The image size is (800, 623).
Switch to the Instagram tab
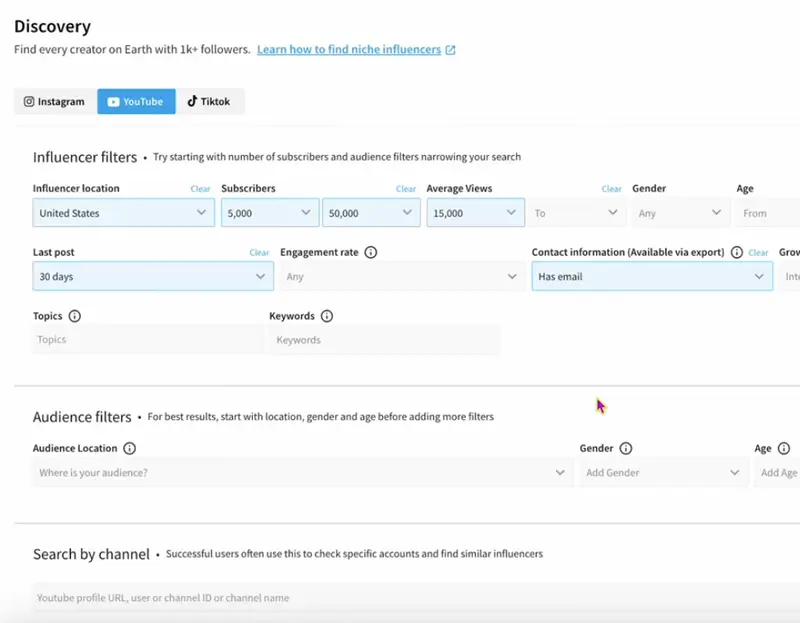coord(55,102)
